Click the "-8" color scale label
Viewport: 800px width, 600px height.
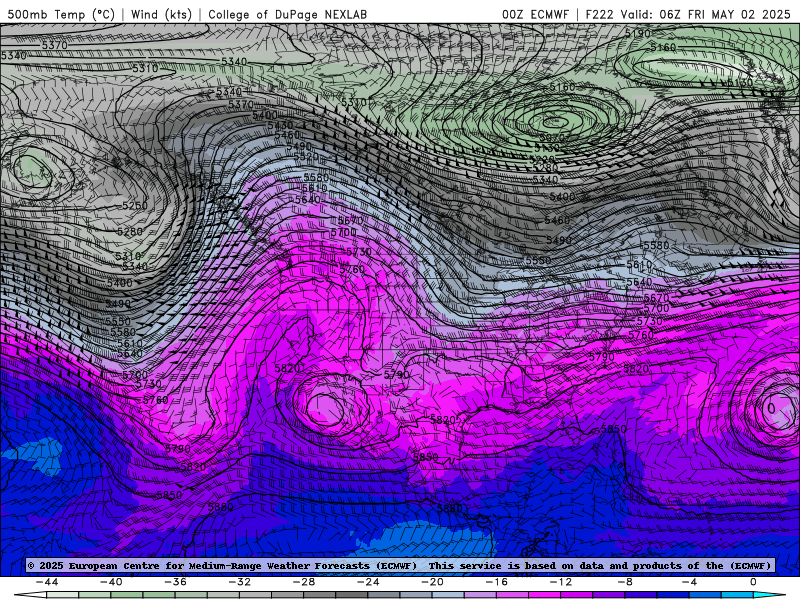point(625,582)
